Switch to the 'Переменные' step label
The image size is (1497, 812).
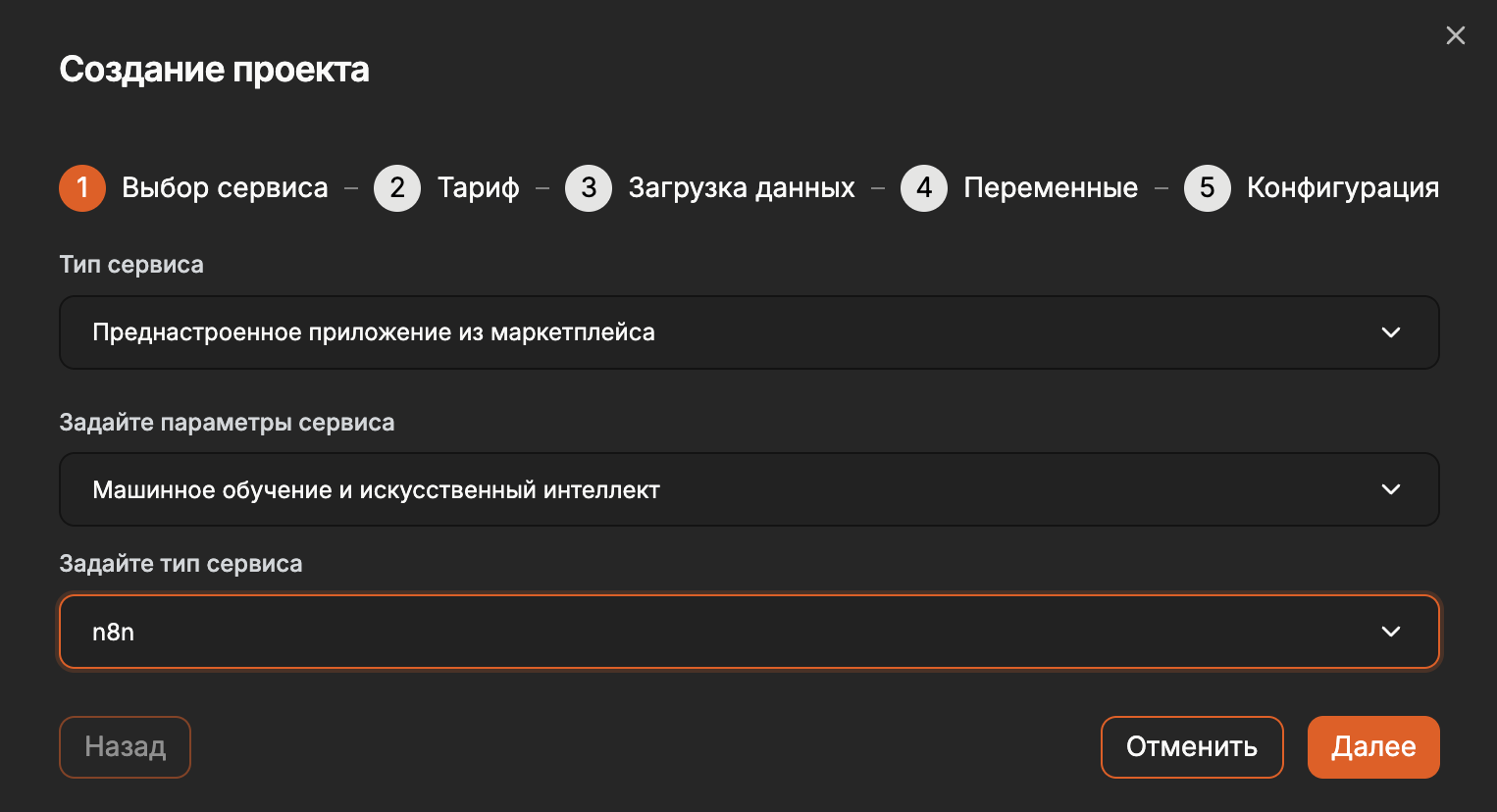[1051, 188]
